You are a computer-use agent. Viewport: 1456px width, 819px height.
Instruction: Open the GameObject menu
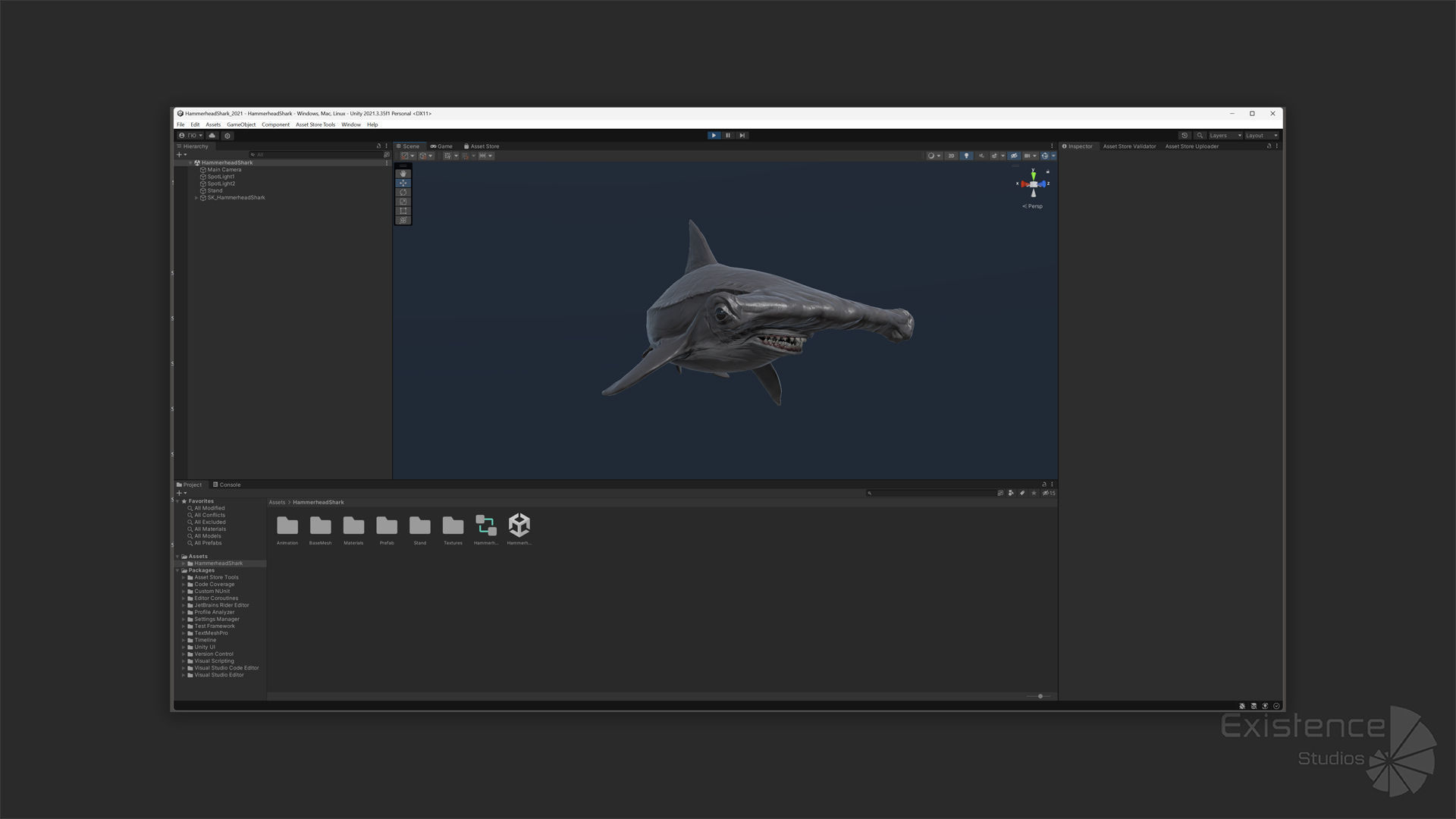(241, 124)
